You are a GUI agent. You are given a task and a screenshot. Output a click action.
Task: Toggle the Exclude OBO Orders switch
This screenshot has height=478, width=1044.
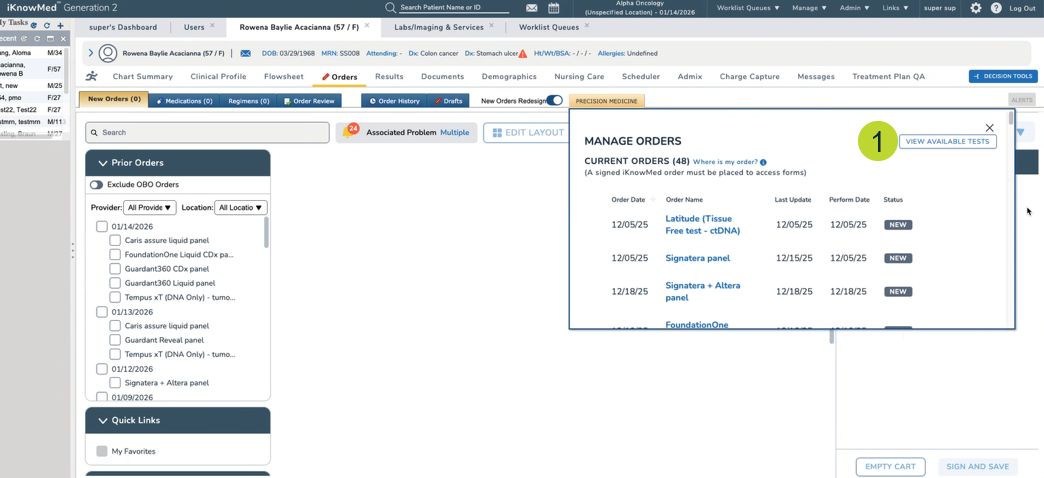pyautogui.click(x=97, y=185)
